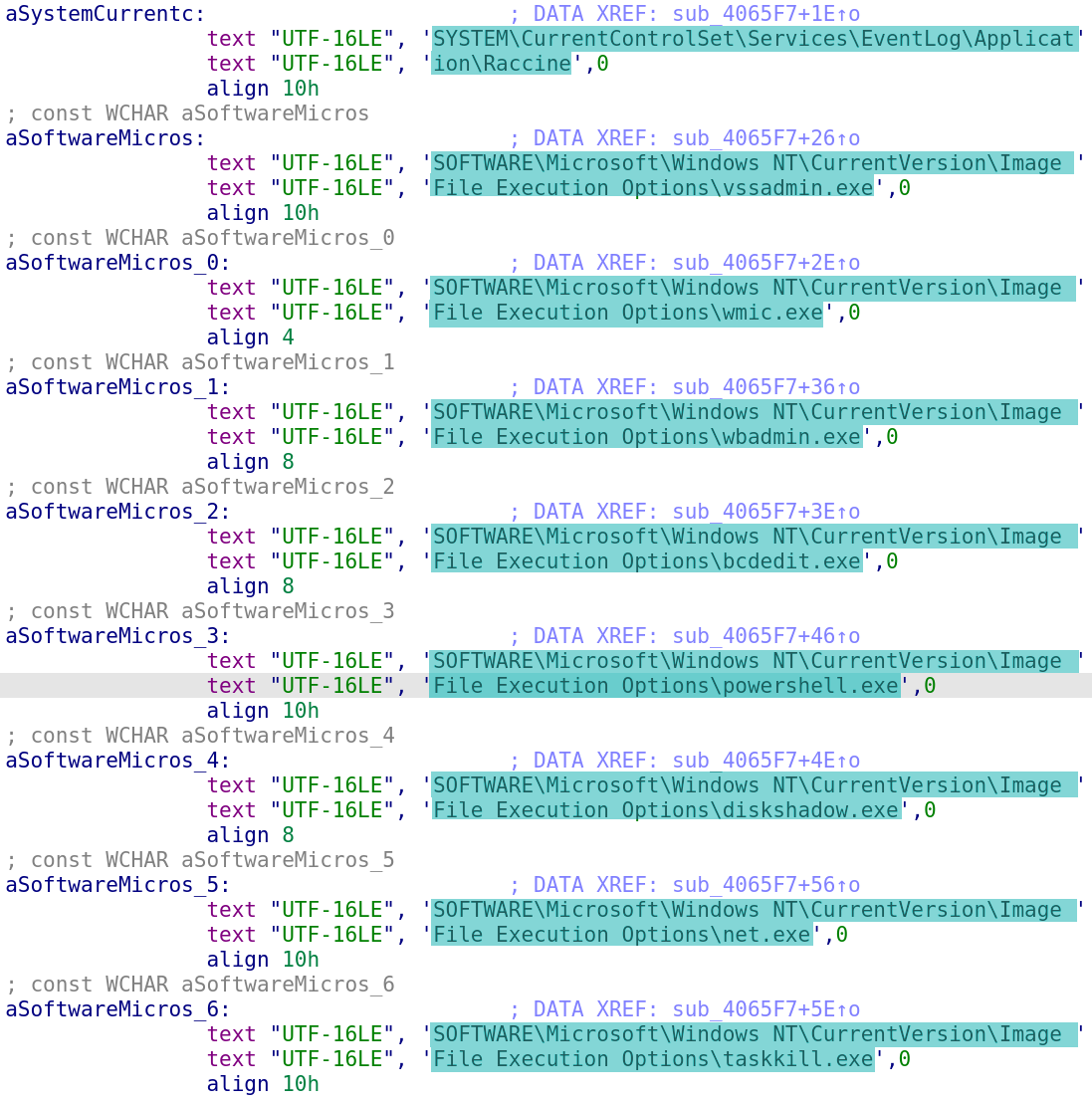
Task: Follow the sub_4065F7+5E data xref
Action: (x=765, y=1010)
